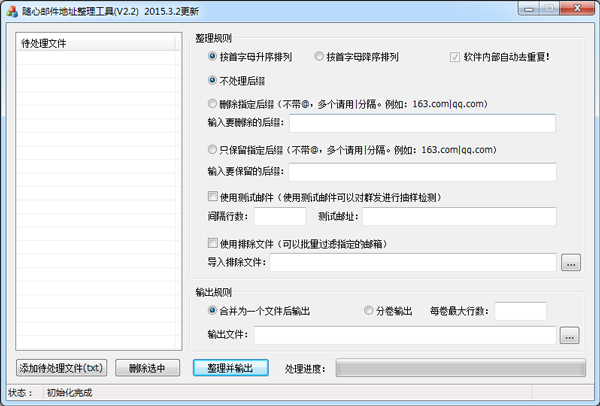Select 只保留指定后缀 radio option
Viewport: 600px width, 406px height.
point(213,149)
